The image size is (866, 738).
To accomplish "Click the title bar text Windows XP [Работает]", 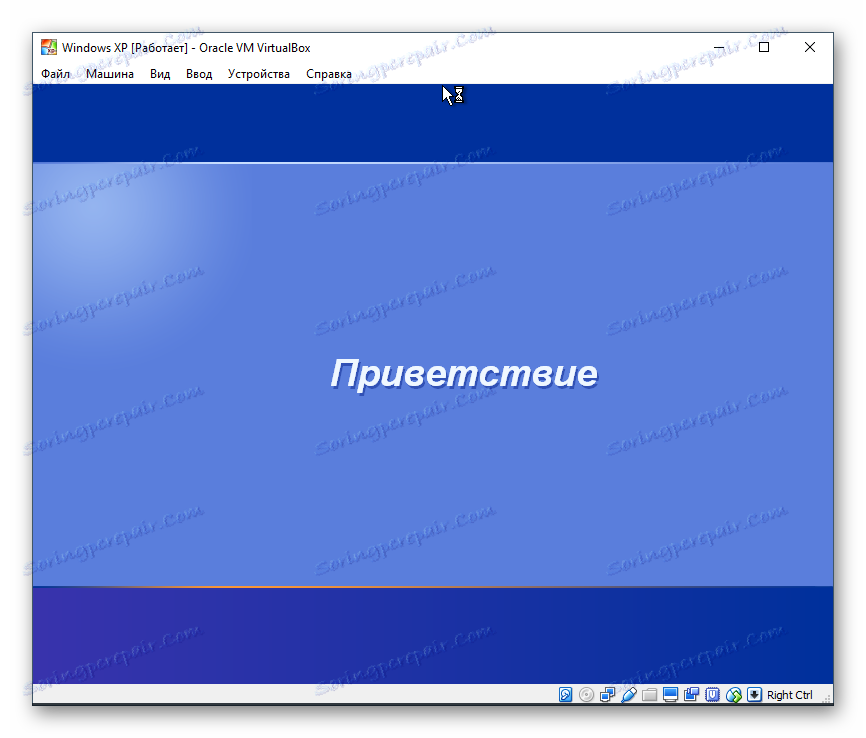I will tap(125, 48).
